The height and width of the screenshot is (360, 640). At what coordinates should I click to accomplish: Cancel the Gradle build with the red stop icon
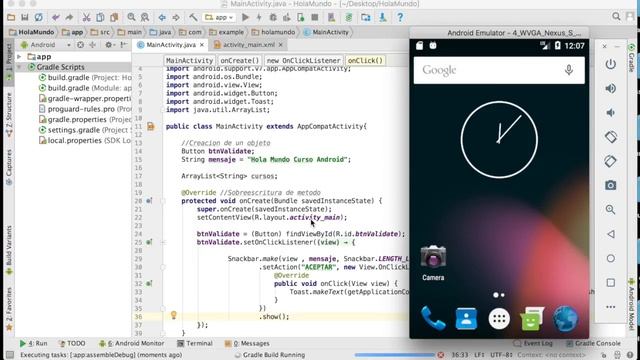(441, 355)
